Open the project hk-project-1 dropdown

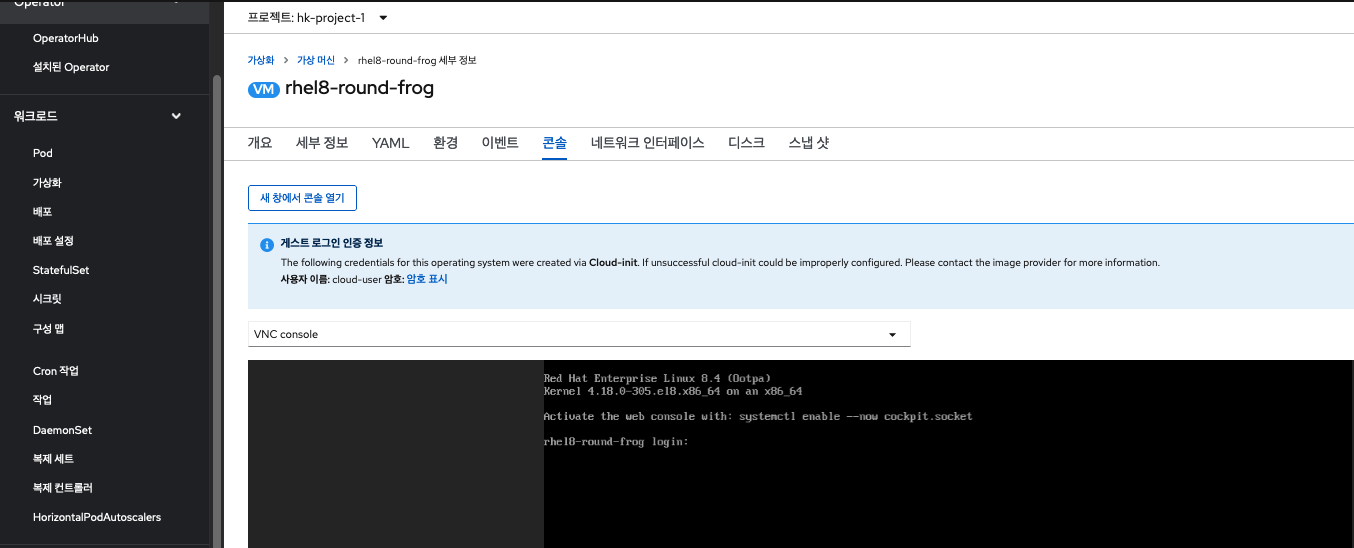(x=318, y=17)
